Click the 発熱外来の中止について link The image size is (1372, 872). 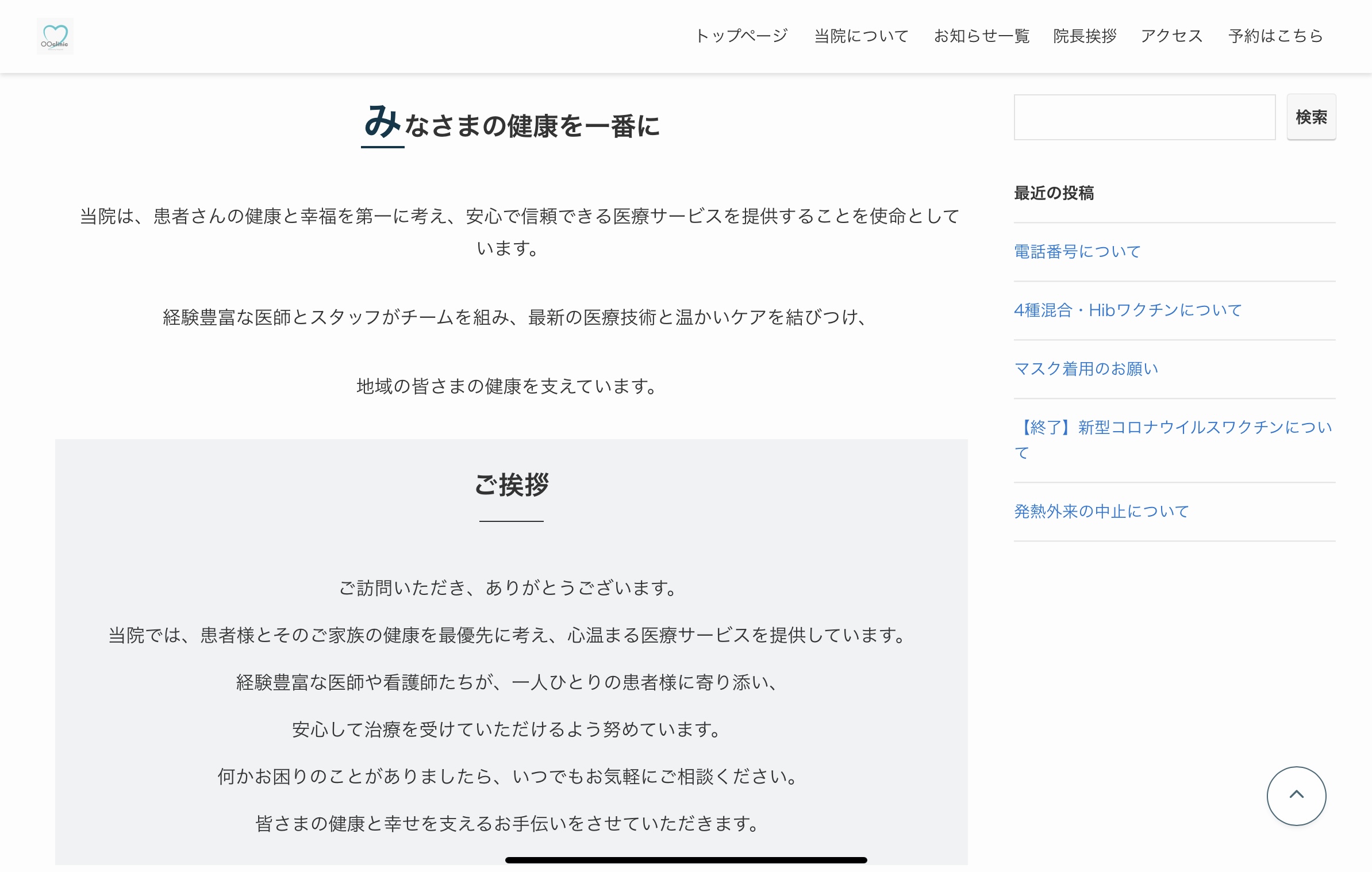click(x=1101, y=512)
